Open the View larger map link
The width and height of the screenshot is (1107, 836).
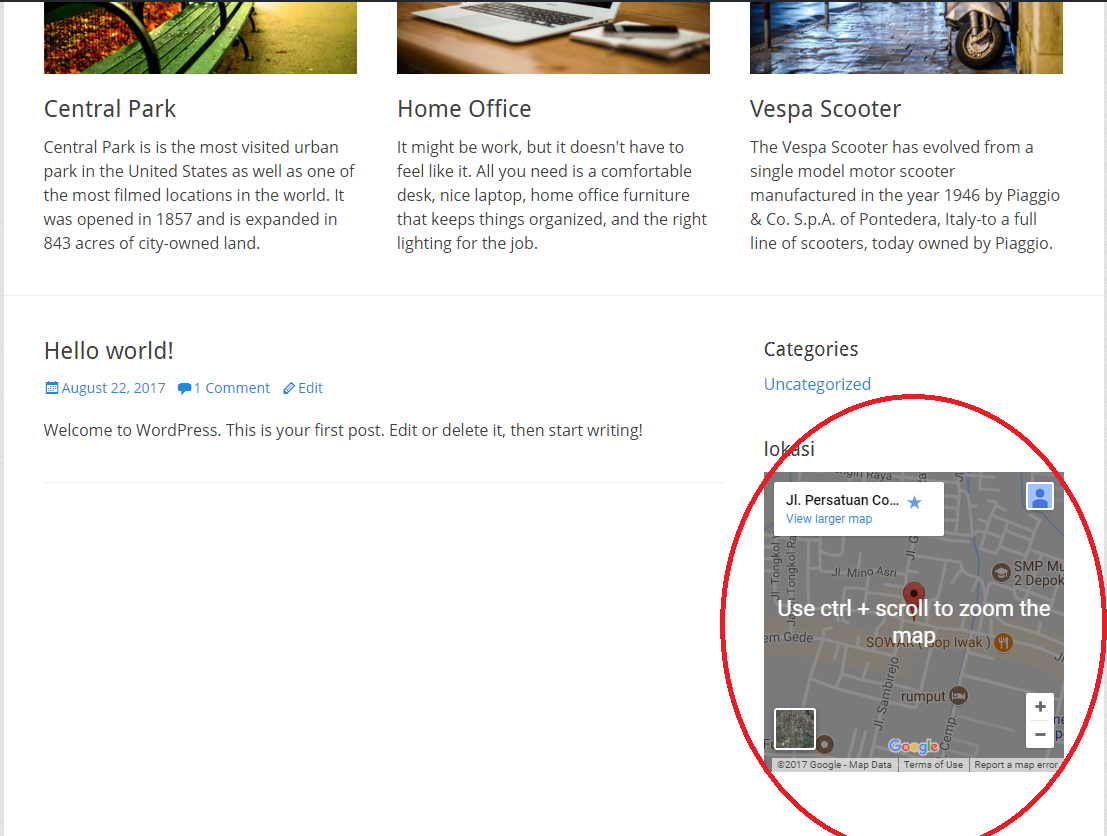[829, 519]
